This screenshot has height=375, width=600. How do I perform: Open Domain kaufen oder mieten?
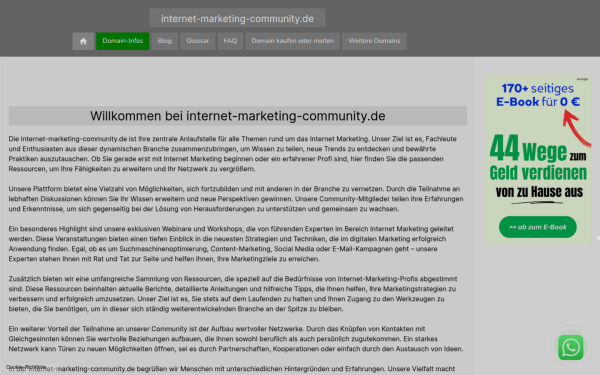(x=292, y=41)
